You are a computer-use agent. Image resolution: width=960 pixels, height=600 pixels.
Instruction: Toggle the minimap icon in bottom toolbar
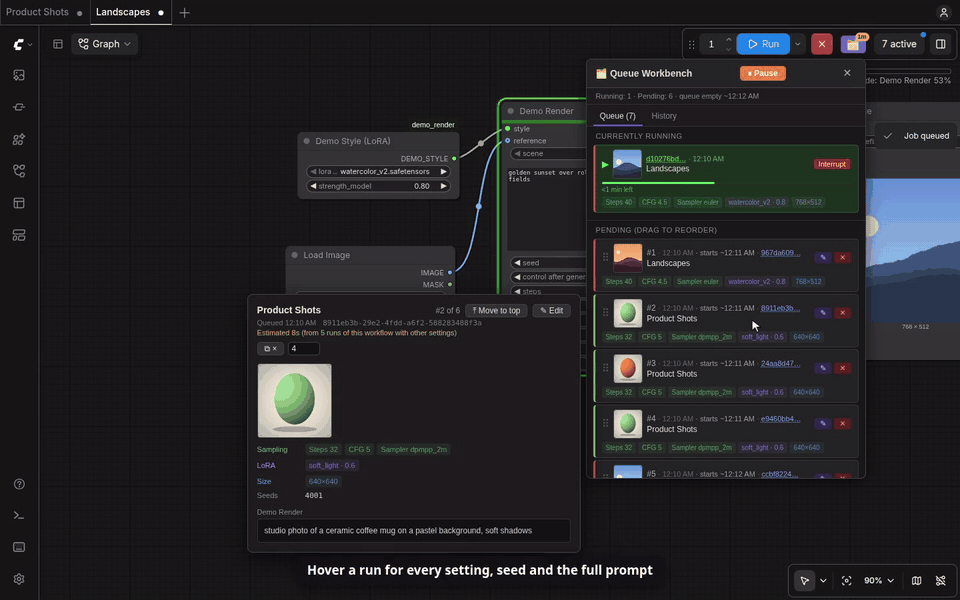(x=917, y=580)
